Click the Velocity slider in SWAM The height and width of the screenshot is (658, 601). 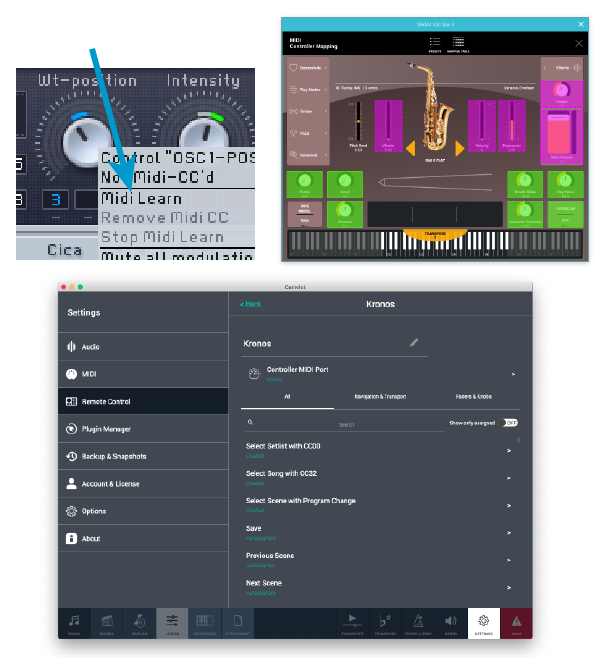click(x=481, y=125)
